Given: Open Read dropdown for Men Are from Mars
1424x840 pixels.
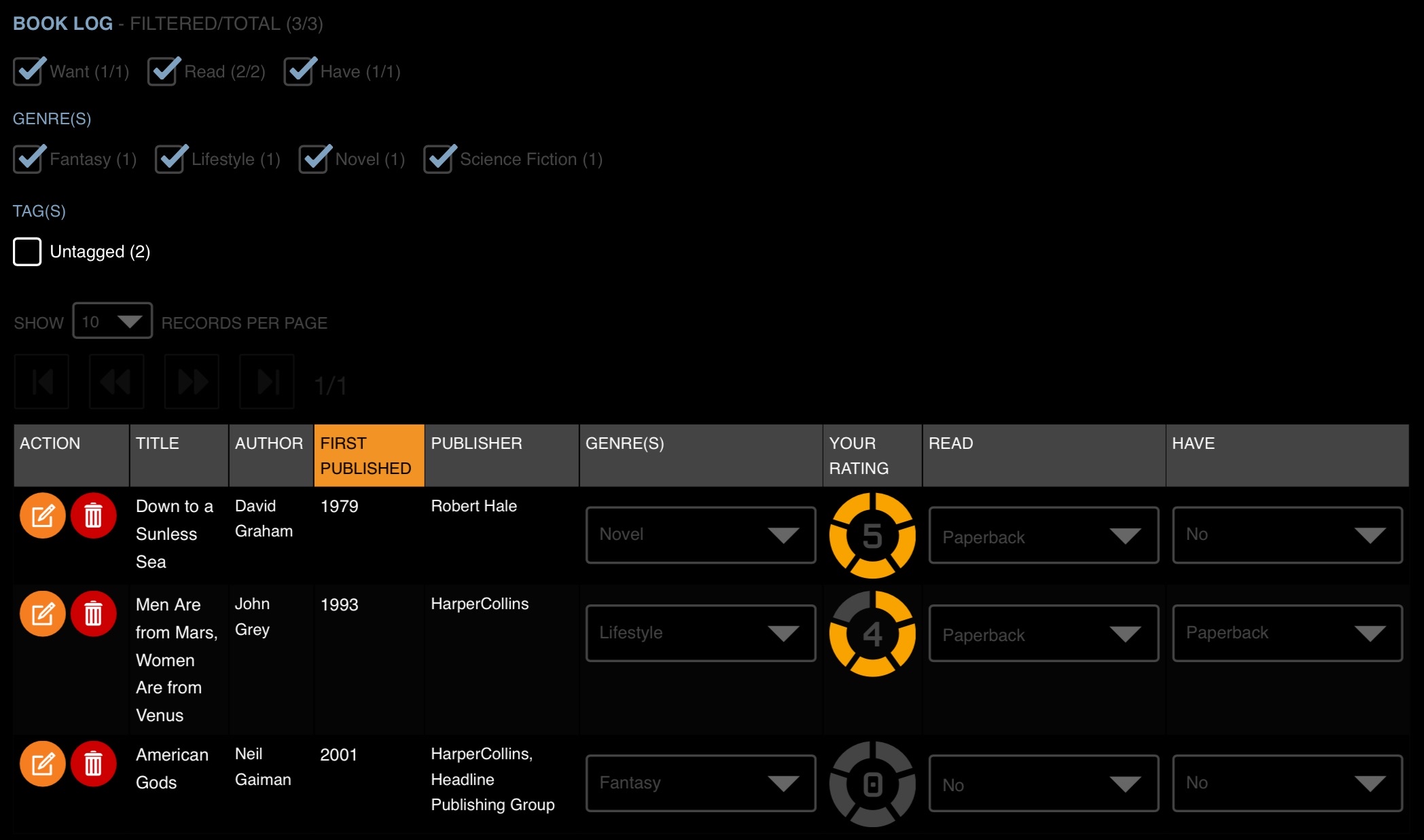Looking at the screenshot, I should [1044, 633].
